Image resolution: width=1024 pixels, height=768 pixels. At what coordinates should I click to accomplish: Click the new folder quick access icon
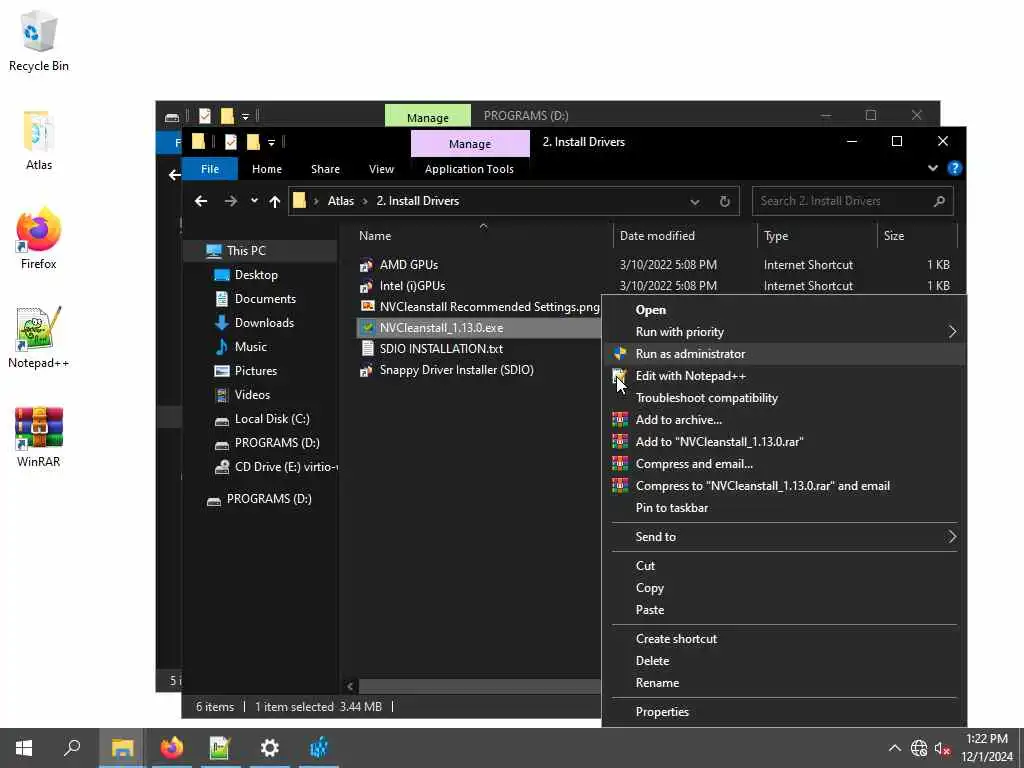coord(253,142)
